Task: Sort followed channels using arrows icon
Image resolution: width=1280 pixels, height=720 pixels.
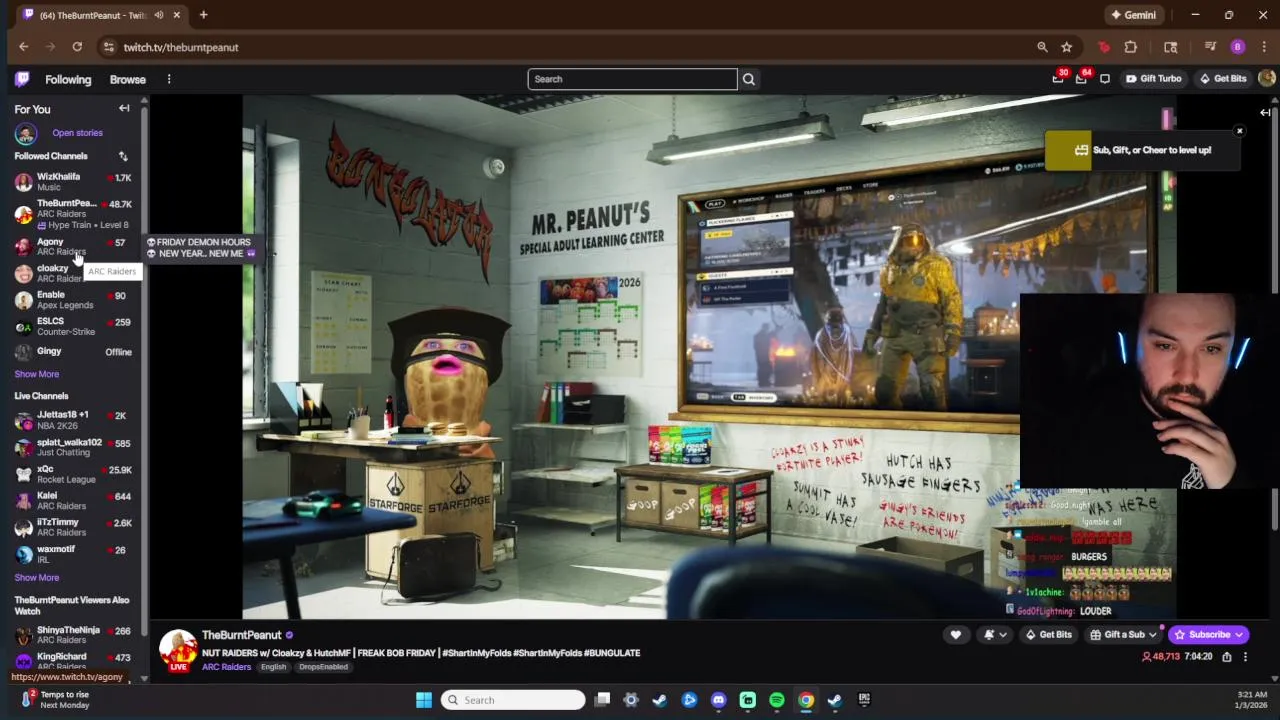Action: click(x=123, y=156)
